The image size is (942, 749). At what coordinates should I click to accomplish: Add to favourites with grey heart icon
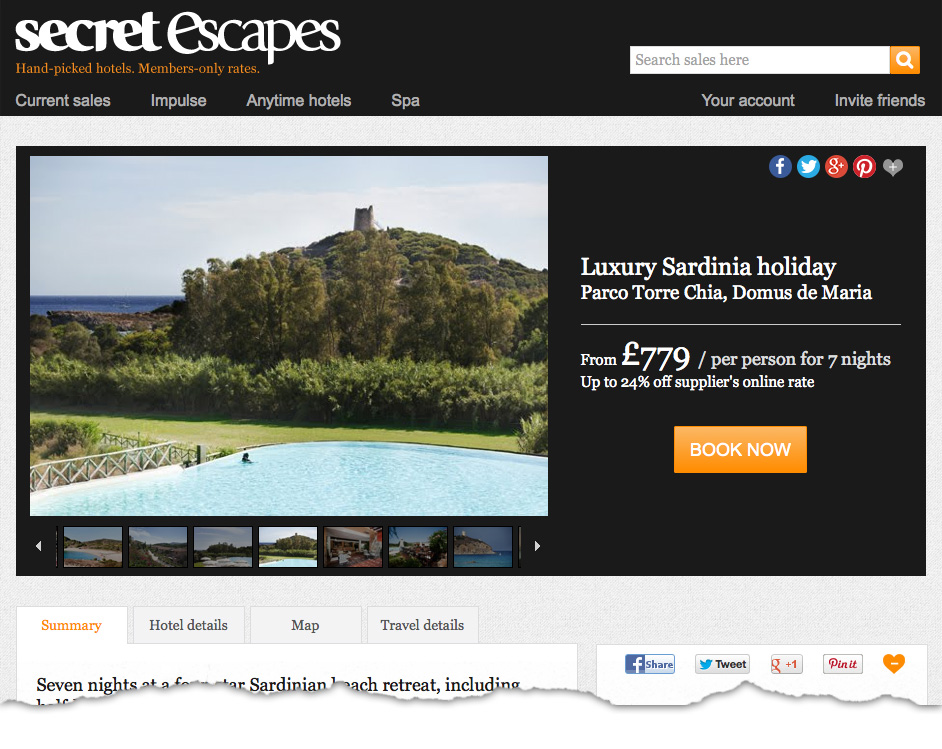893,167
